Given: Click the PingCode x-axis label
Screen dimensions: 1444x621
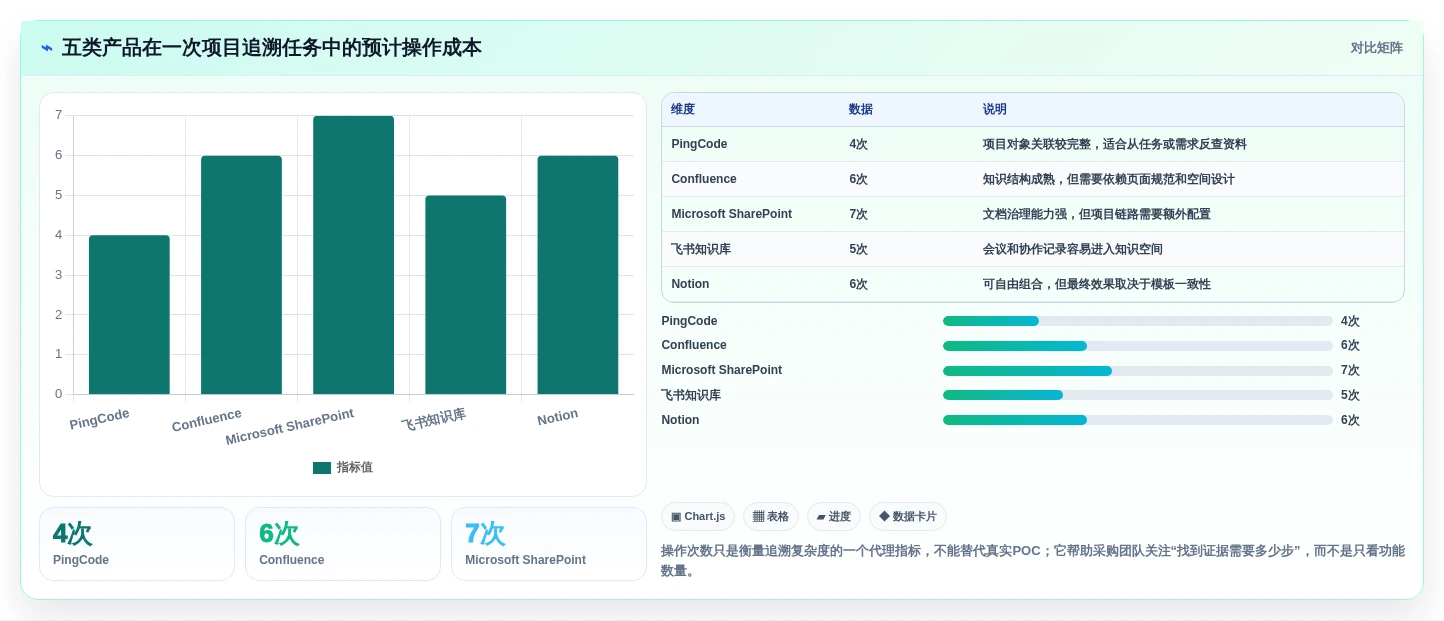Looking at the screenshot, I should [99, 419].
